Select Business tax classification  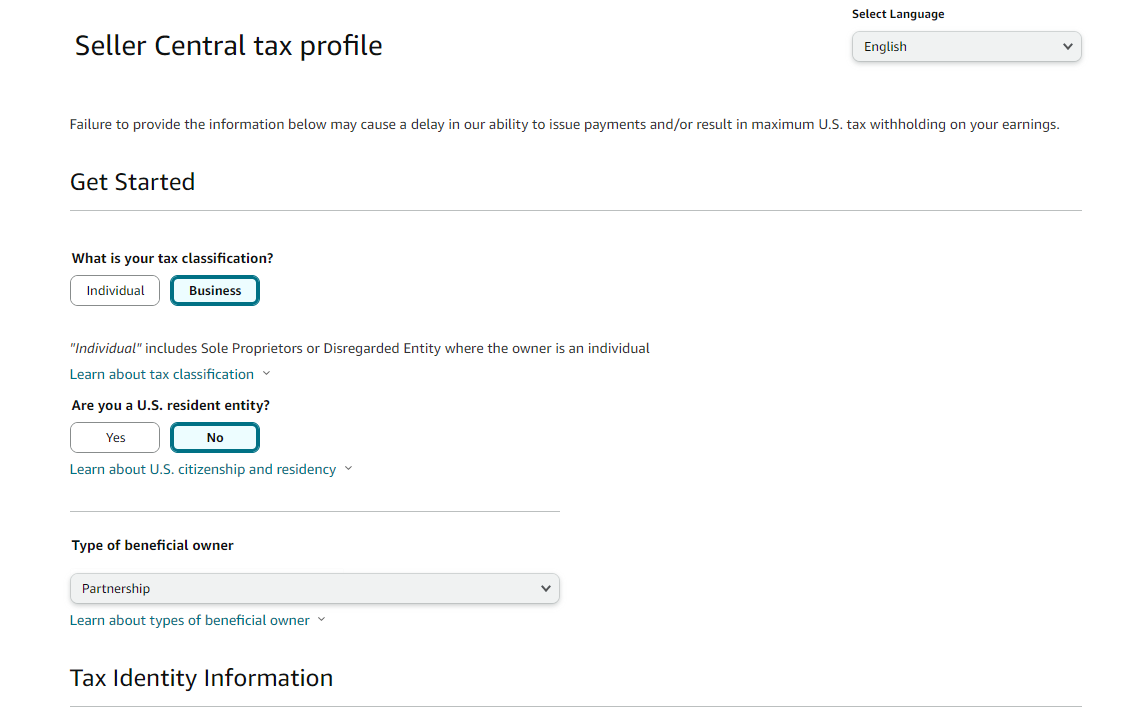coord(215,291)
